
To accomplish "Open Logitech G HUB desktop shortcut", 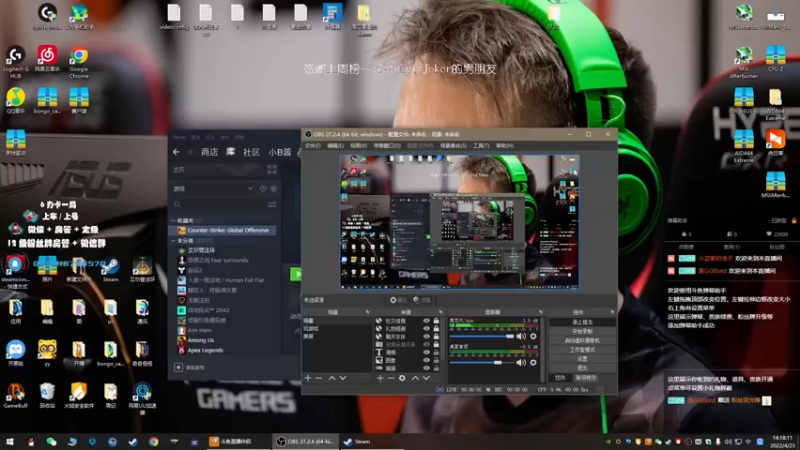I will pyautogui.click(x=15, y=63).
